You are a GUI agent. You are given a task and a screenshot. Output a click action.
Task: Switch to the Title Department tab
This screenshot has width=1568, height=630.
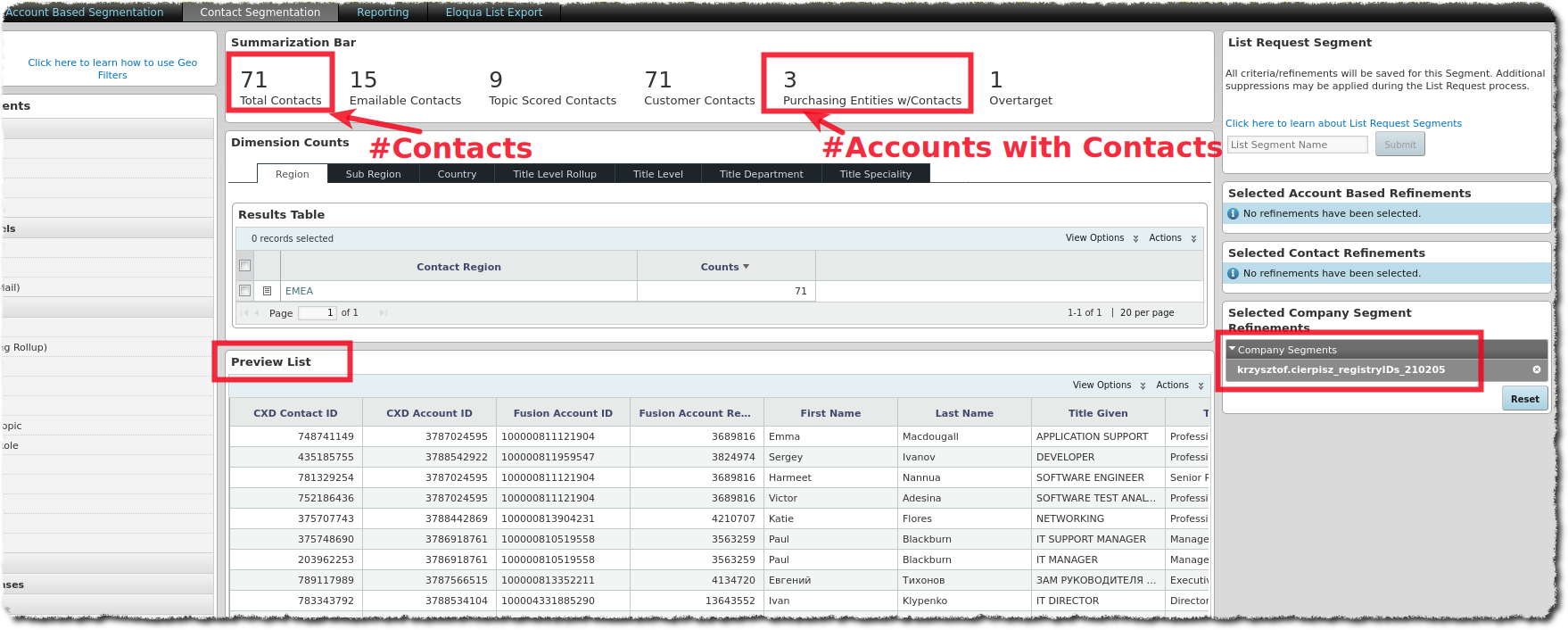(x=761, y=174)
